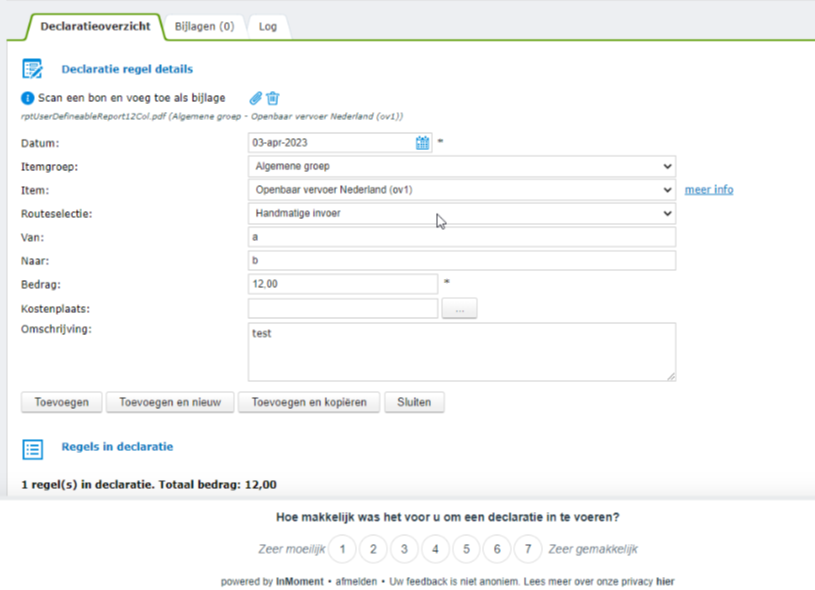Expand the Itemgroep dropdown

point(462,166)
